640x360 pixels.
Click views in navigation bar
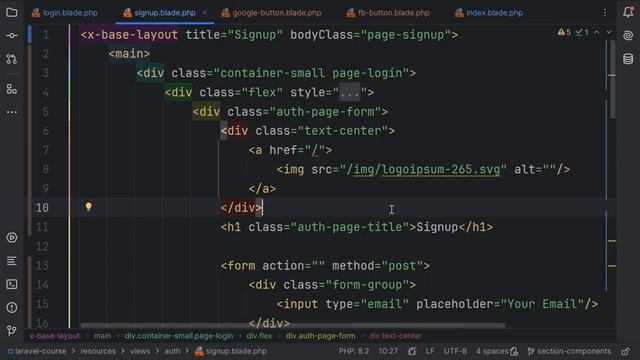click(x=140, y=351)
